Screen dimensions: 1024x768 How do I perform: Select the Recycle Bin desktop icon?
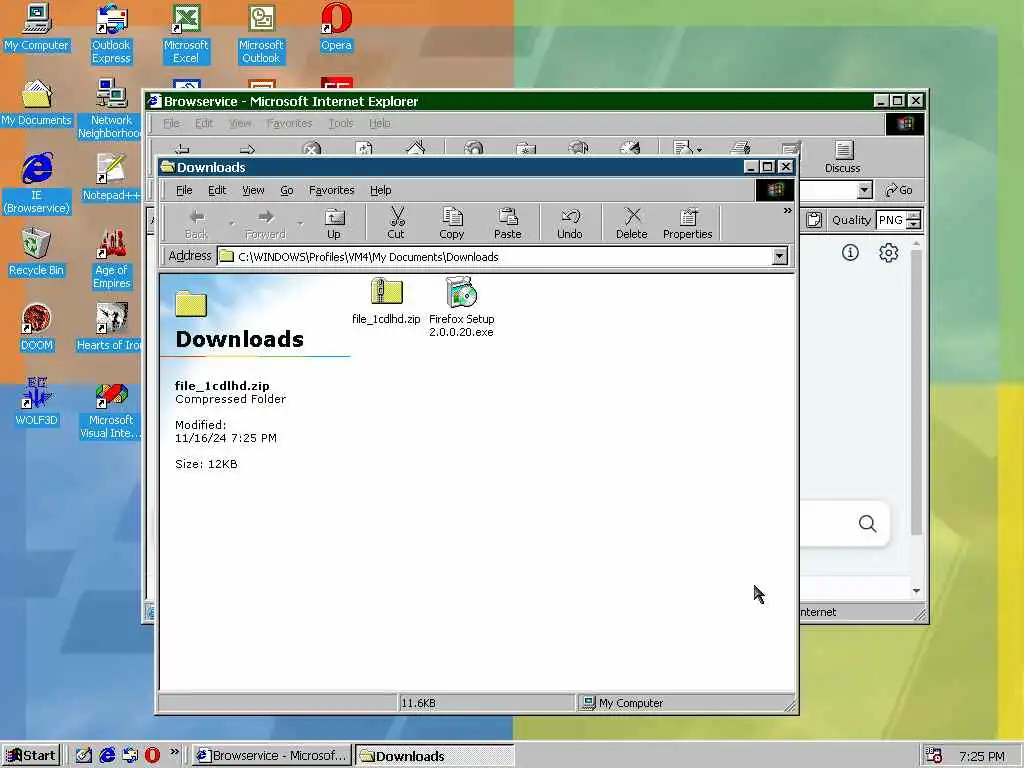click(x=37, y=253)
